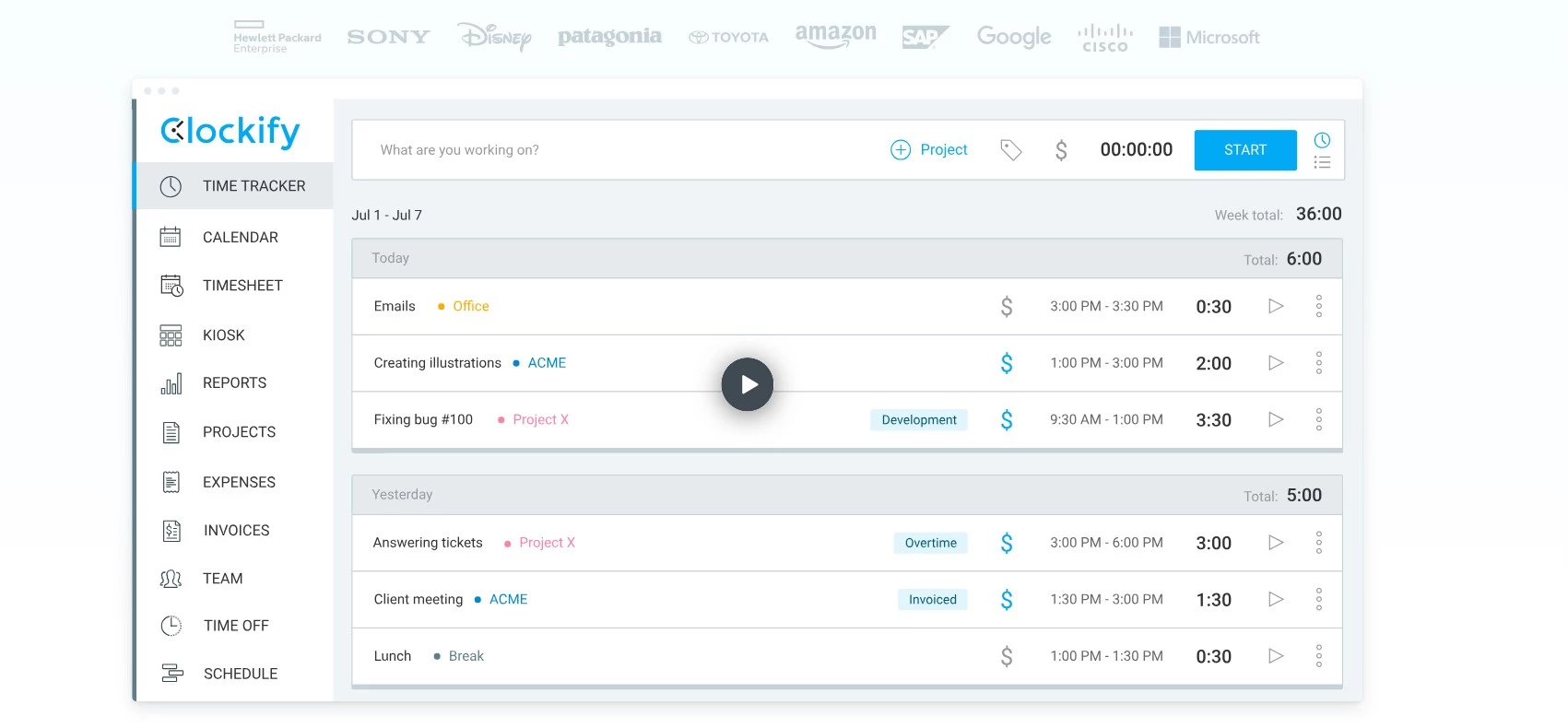Play the demo video with the center play button
The image size is (1568, 728).
point(747,384)
